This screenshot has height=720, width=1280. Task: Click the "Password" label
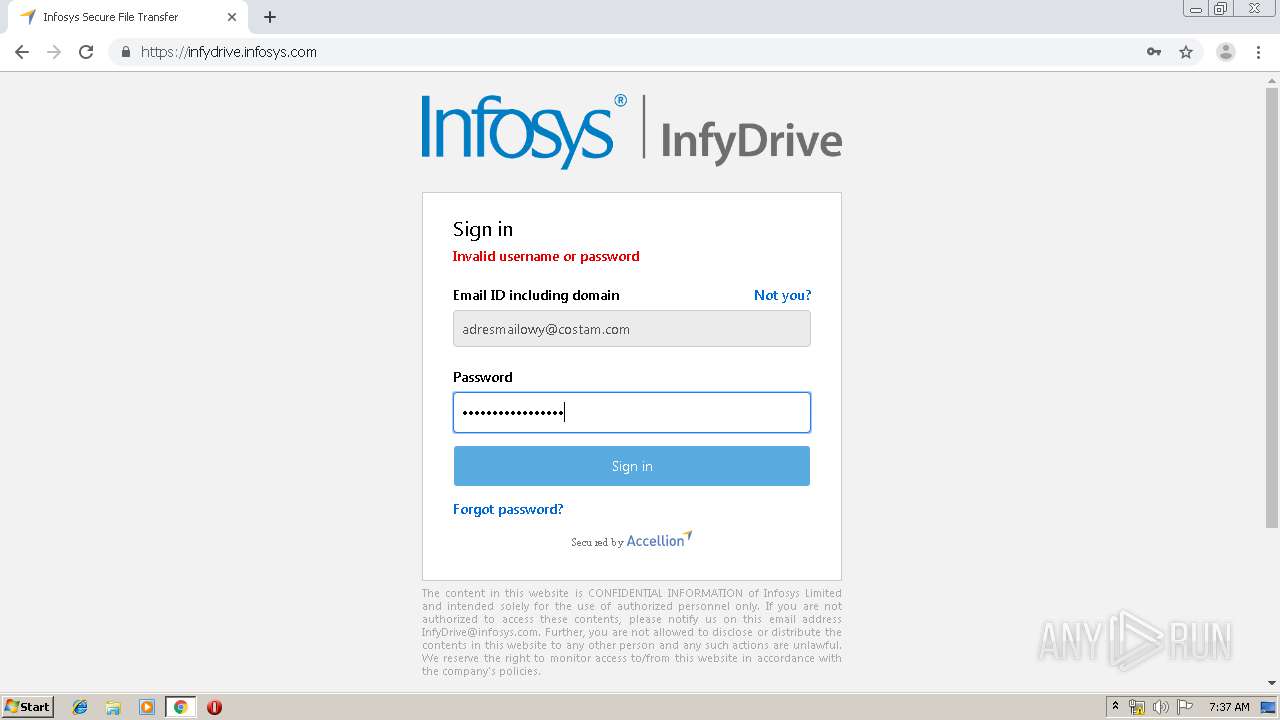483,377
